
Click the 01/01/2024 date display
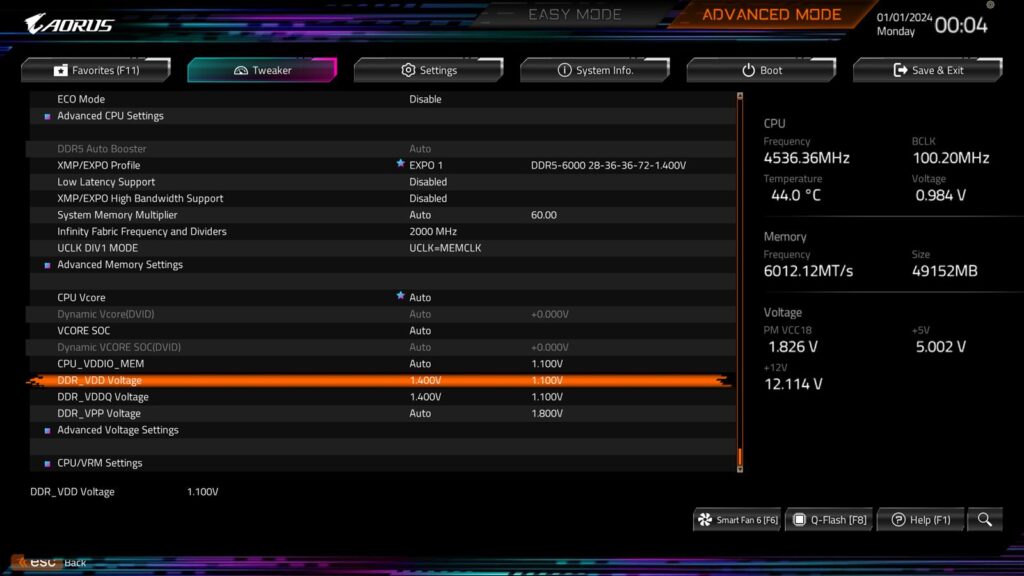click(904, 18)
